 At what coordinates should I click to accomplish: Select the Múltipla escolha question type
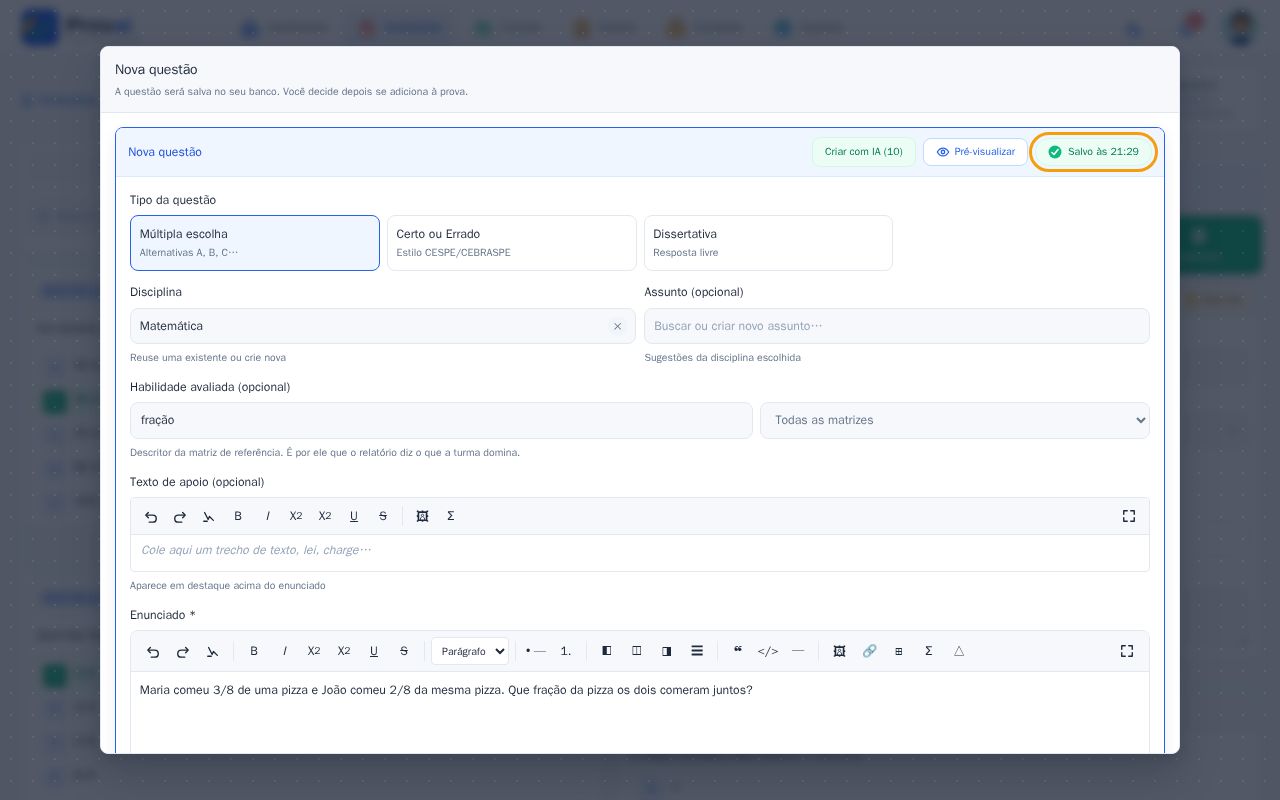255,243
